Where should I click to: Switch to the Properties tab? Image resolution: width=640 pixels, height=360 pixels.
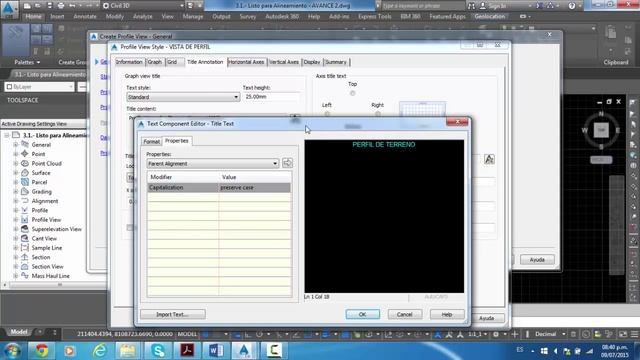[x=177, y=141]
